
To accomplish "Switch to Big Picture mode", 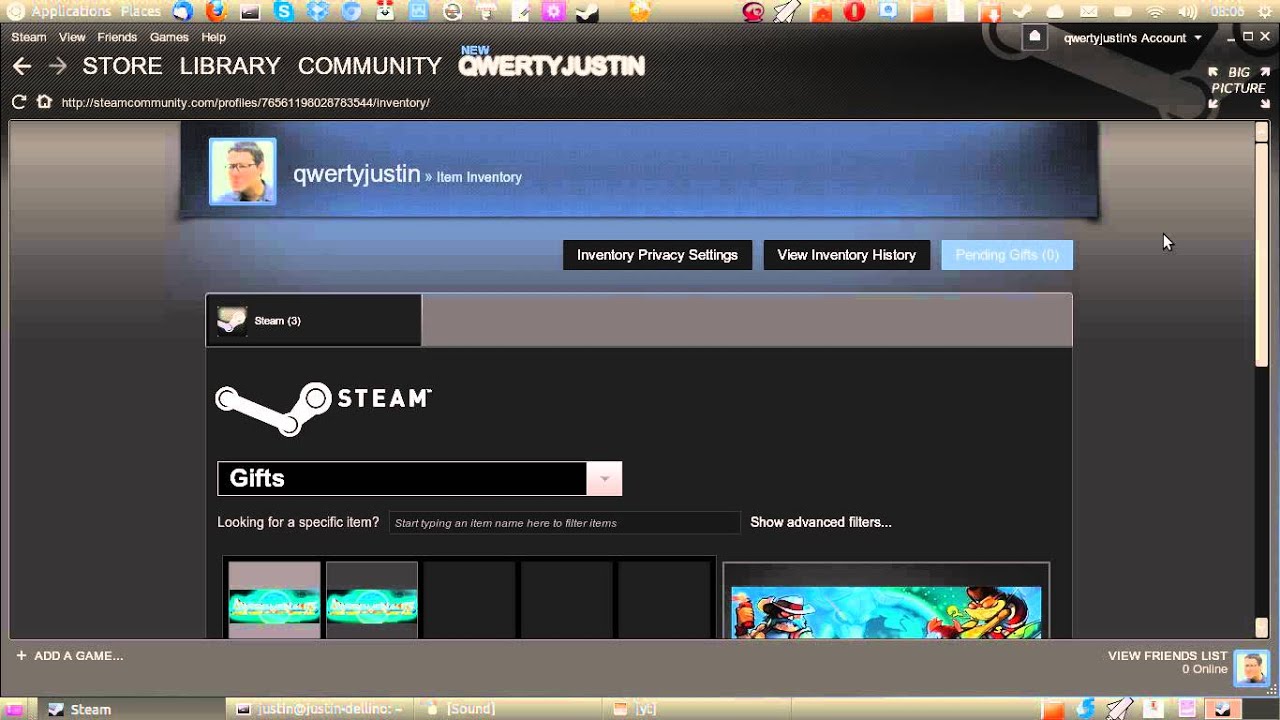I will point(1238,87).
